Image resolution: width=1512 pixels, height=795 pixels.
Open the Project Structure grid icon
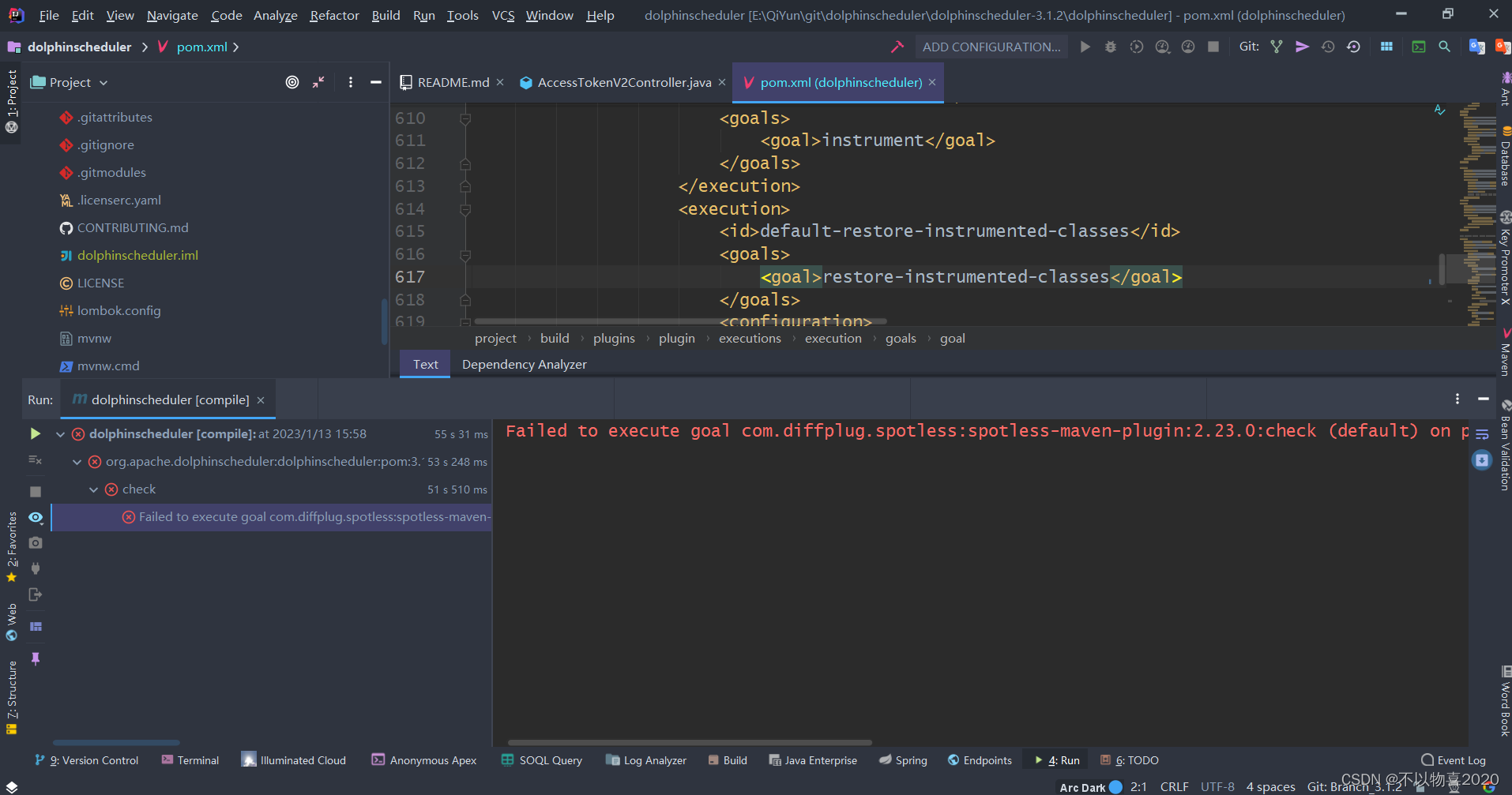coord(1386,47)
